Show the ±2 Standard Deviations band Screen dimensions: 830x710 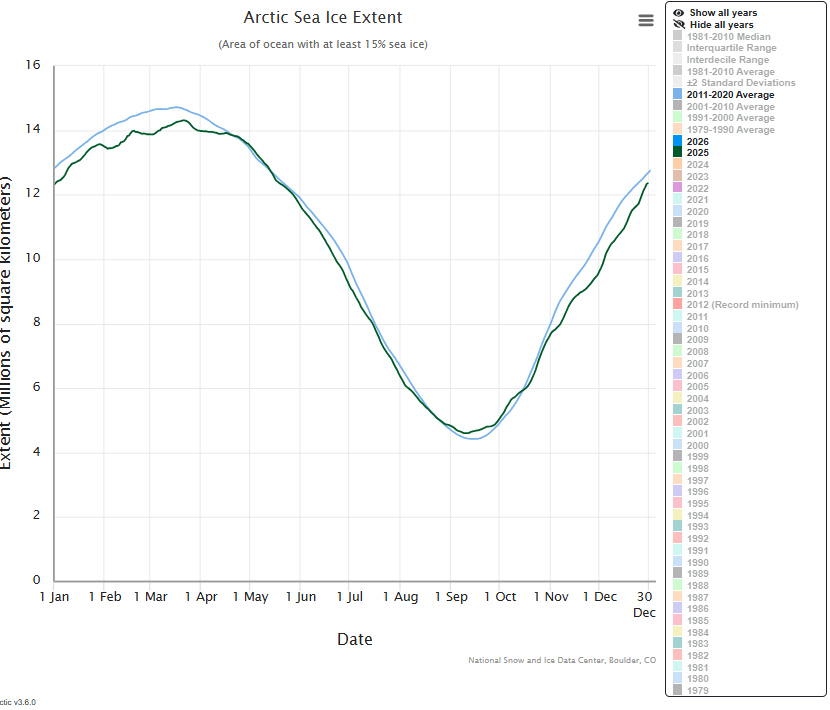click(741, 83)
